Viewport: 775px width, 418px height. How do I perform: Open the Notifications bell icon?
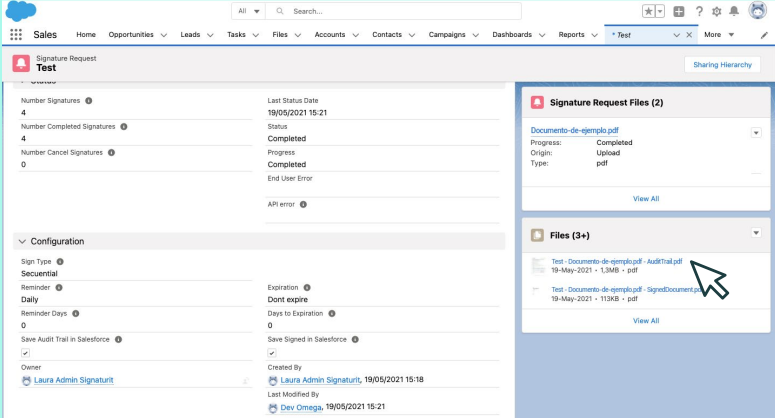(x=734, y=11)
